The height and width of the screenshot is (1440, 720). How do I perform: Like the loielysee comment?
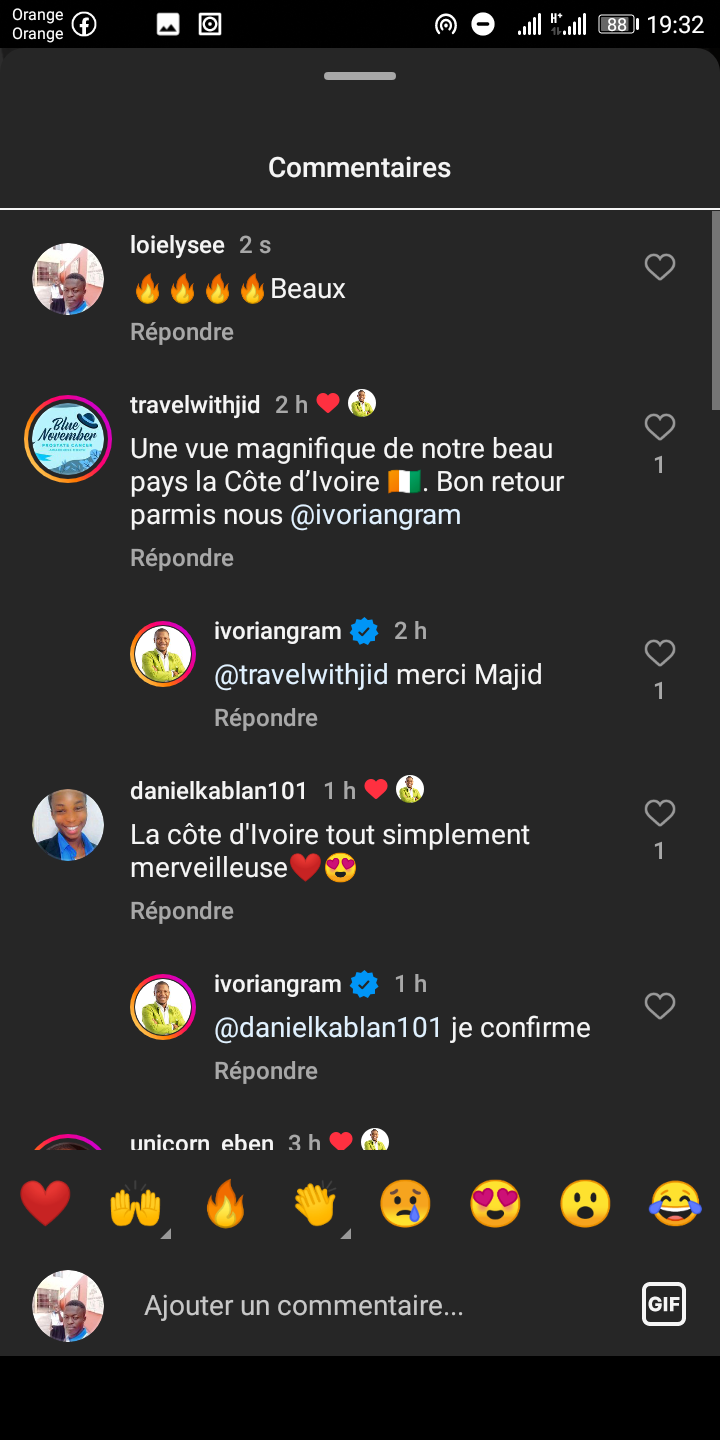659,267
